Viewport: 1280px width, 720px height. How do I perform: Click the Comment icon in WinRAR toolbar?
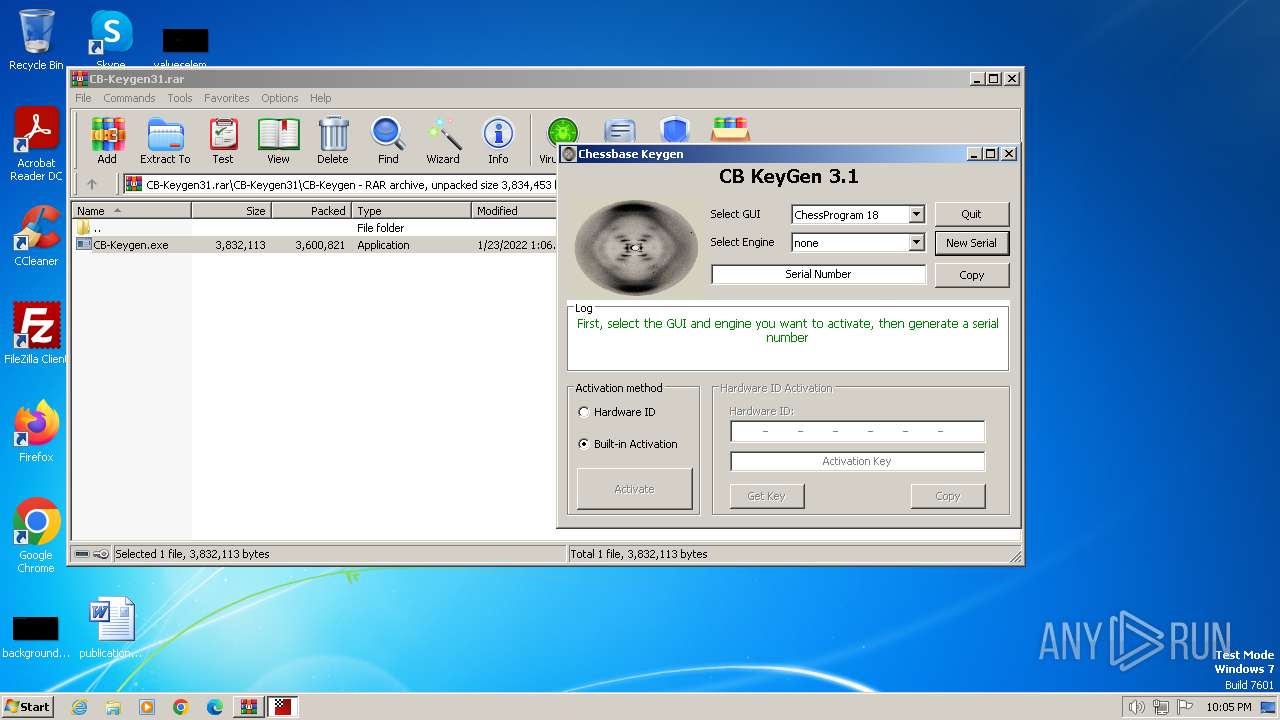[620, 130]
